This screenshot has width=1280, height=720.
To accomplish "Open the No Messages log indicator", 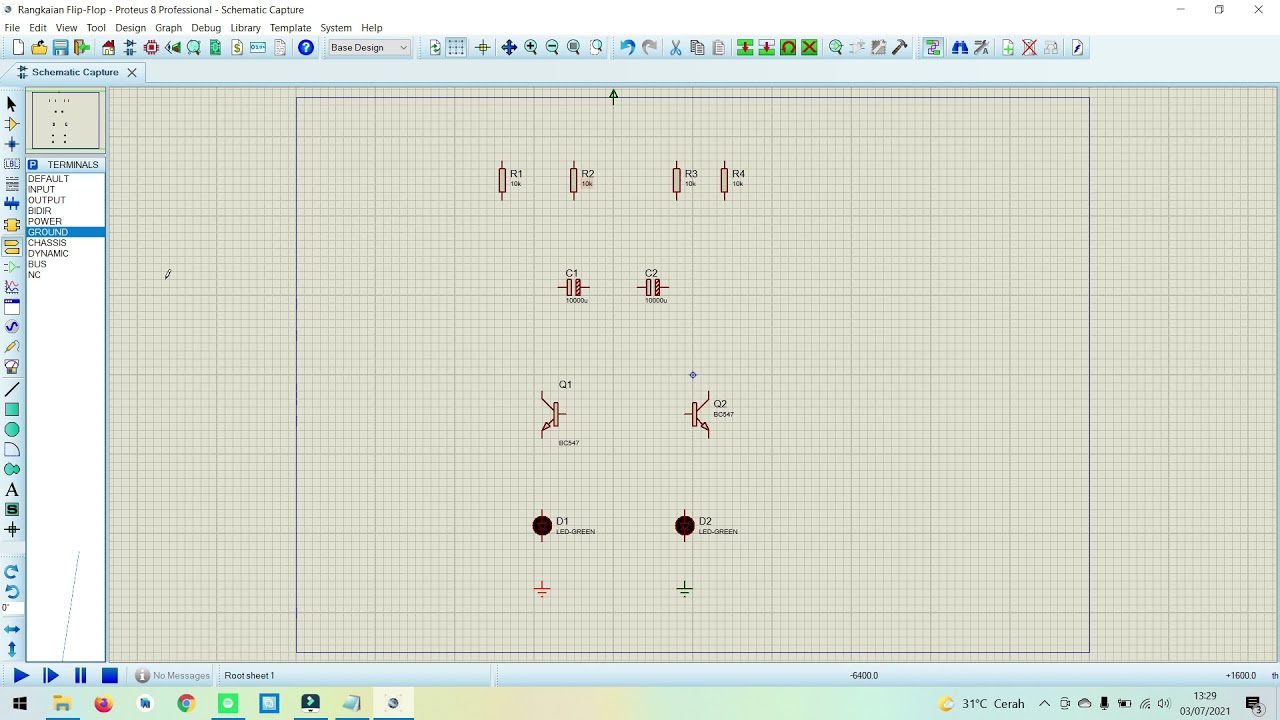I will pyautogui.click(x=173, y=676).
